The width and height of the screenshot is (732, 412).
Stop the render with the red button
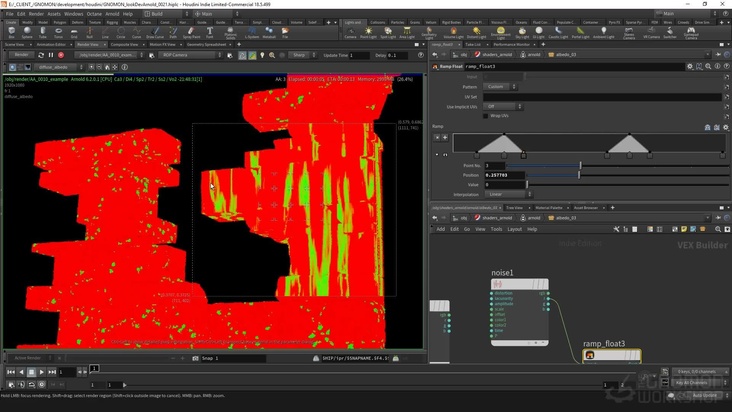[x=62, y=55]
